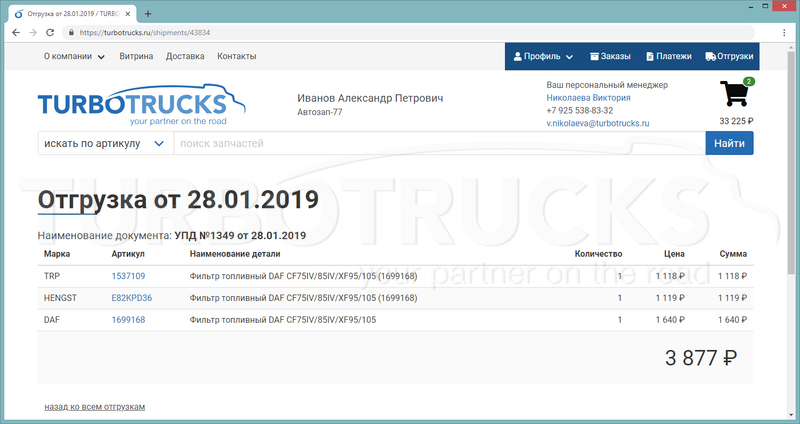Open manager Николаева Виктория link
This screenshot has width=800, height=424.
click(x=588, y=97)
